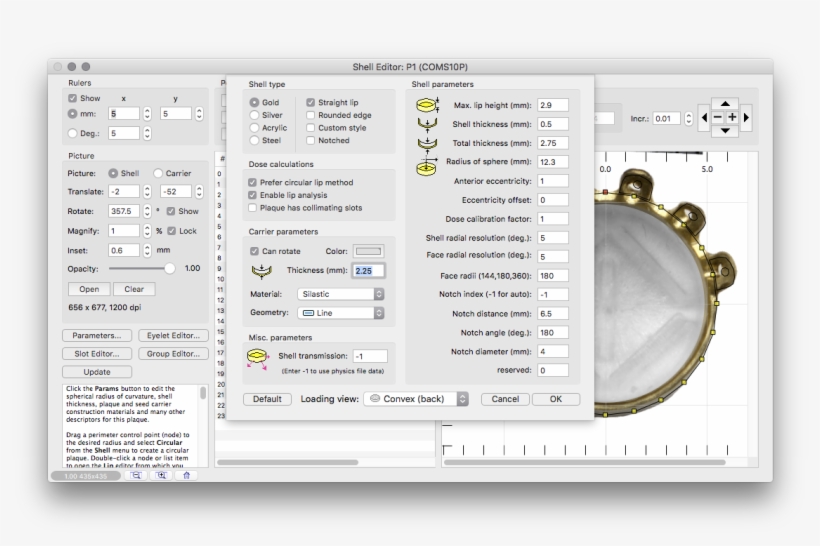Click the Max. lip height plaque icon
The height and width of the screenshot is (546, 820).
(427, 105)
